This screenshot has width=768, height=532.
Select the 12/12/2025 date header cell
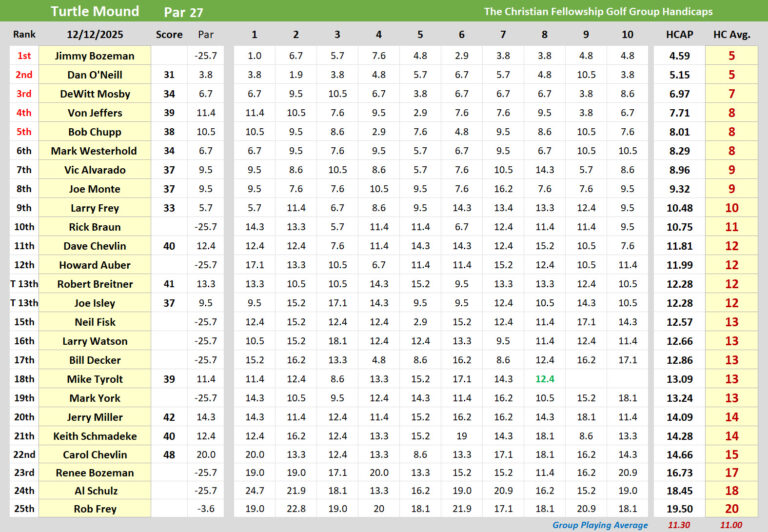click(95, 34)
